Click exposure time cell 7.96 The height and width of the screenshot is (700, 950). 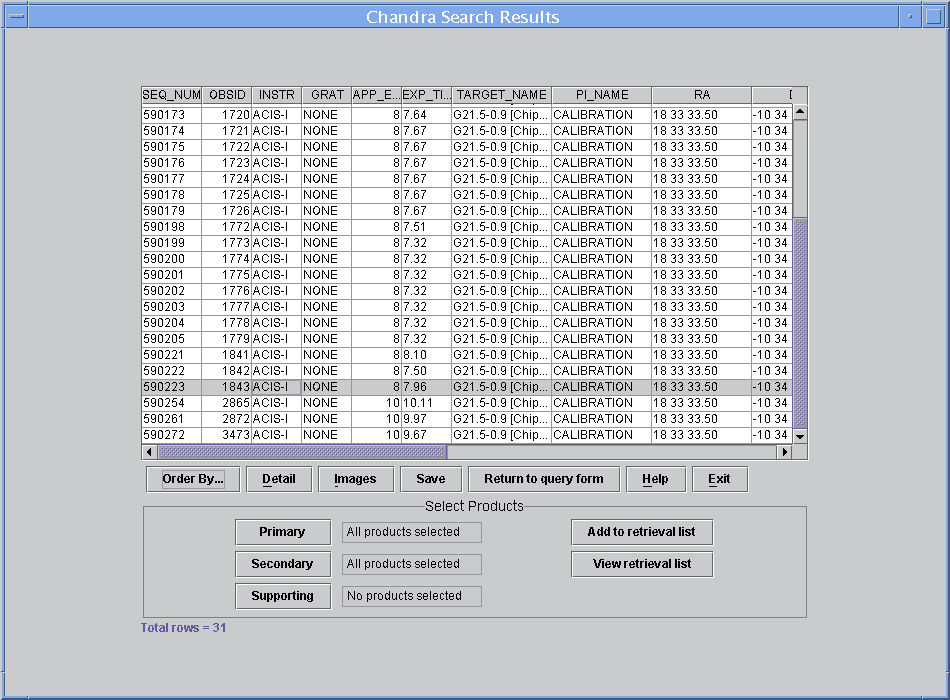[427, 387]
